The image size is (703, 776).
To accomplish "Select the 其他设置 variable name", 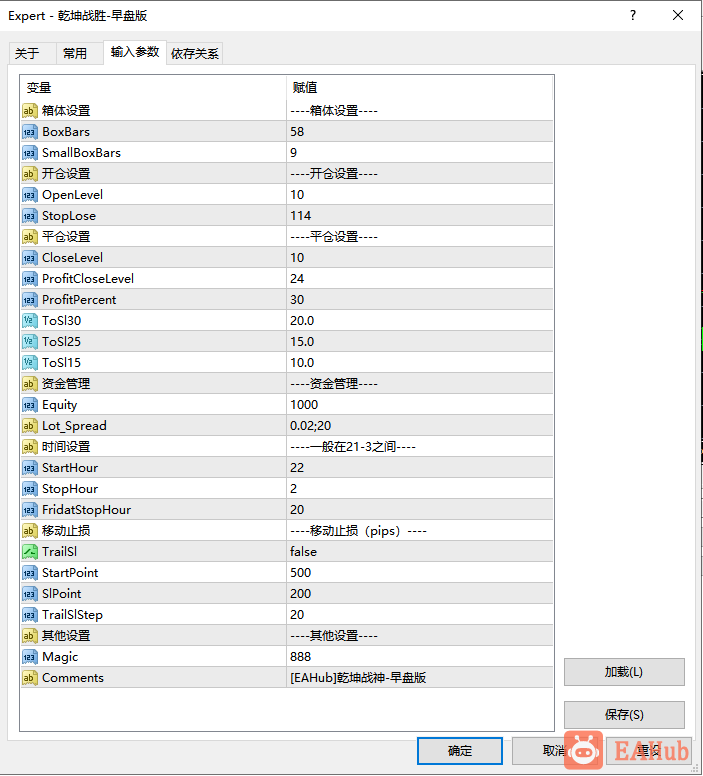I will point(66,635).
